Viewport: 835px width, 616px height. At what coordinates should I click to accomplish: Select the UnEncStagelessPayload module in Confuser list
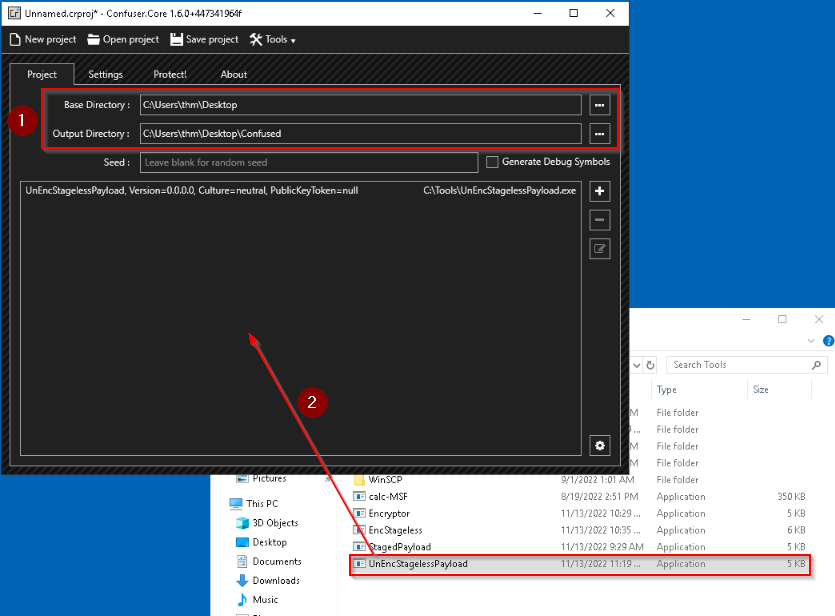click(x=301, y=191)
